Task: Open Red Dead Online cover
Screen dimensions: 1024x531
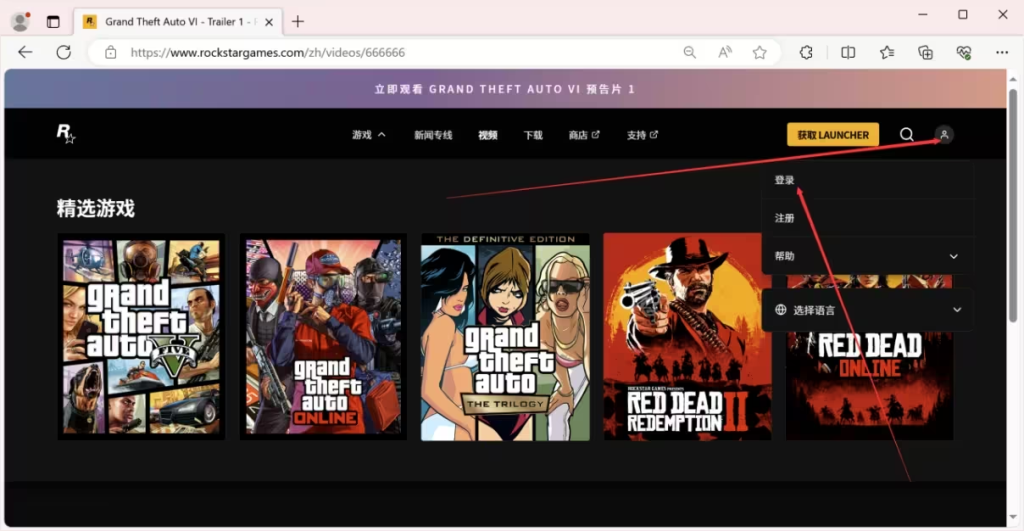Action: 869,385
